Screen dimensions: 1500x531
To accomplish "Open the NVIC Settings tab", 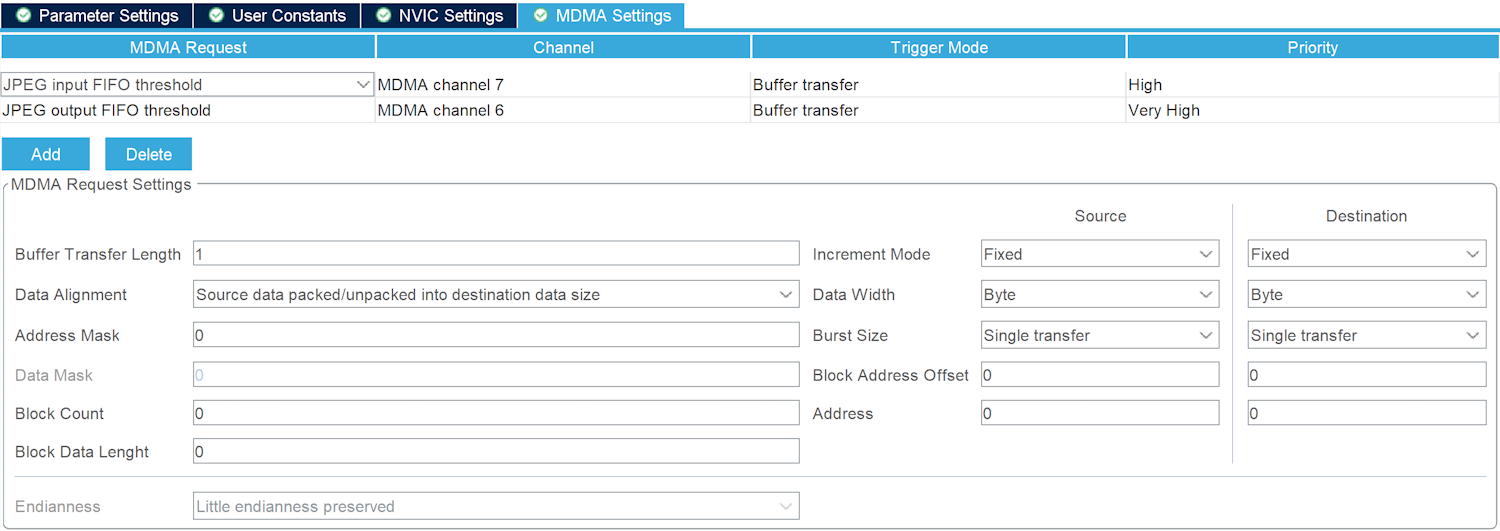I will click(x=439, y=16).
